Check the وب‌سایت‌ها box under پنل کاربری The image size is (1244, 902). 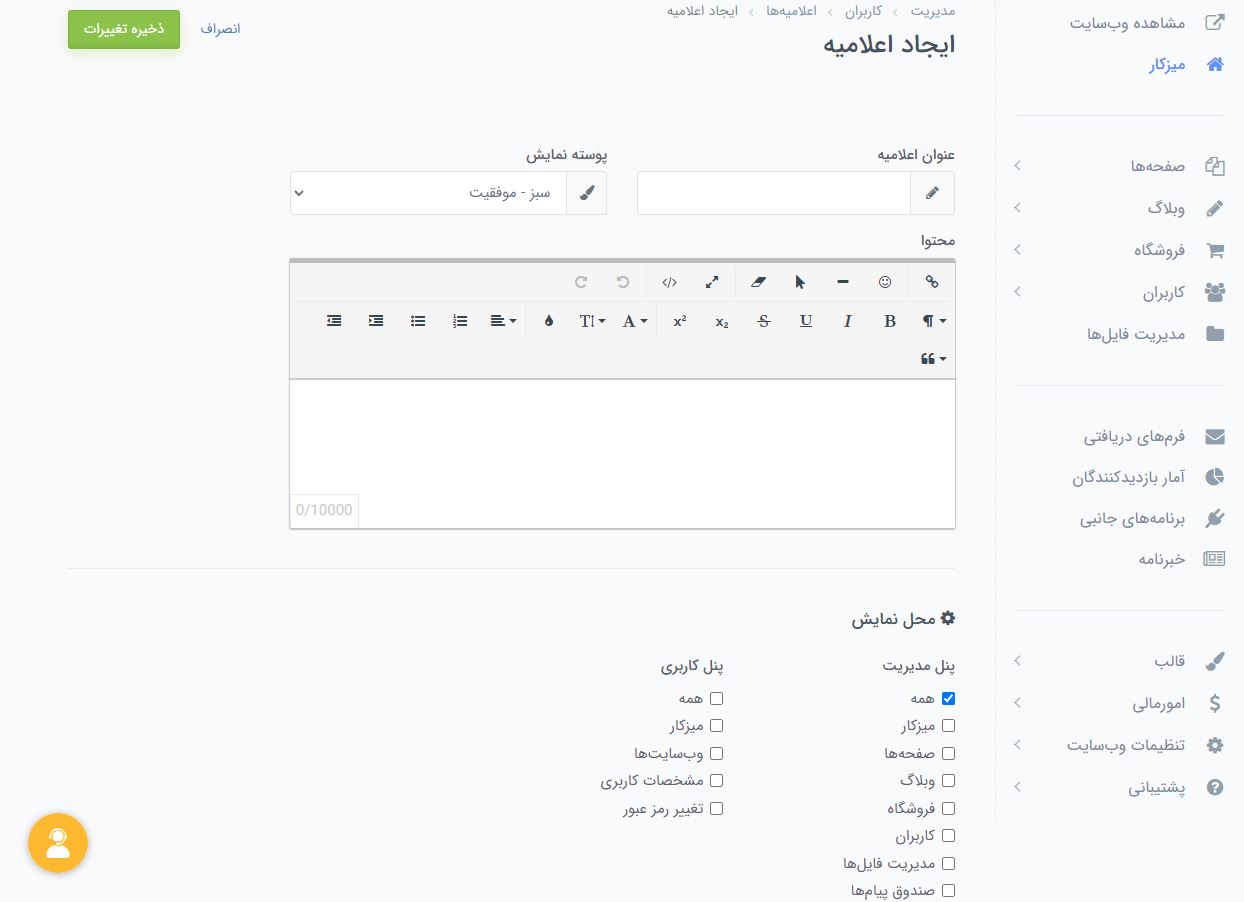click(x=716, y=753)
